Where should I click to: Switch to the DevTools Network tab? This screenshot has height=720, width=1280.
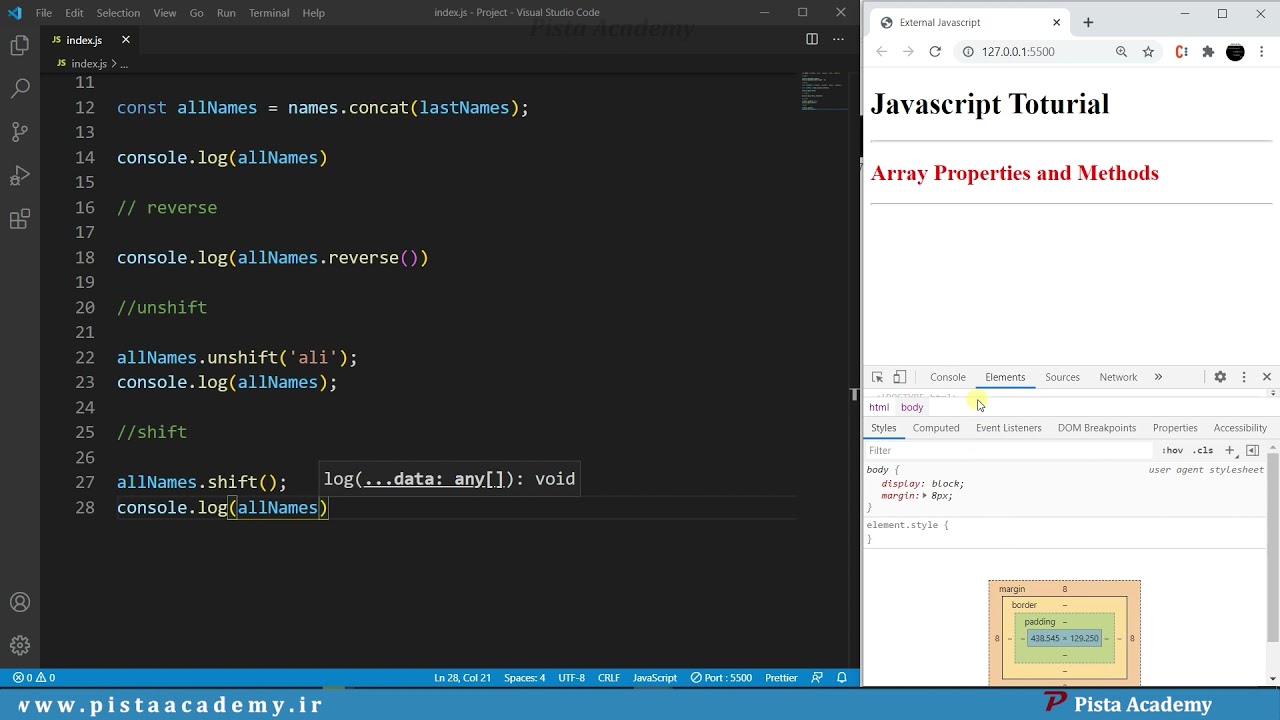click(1118, 377)
